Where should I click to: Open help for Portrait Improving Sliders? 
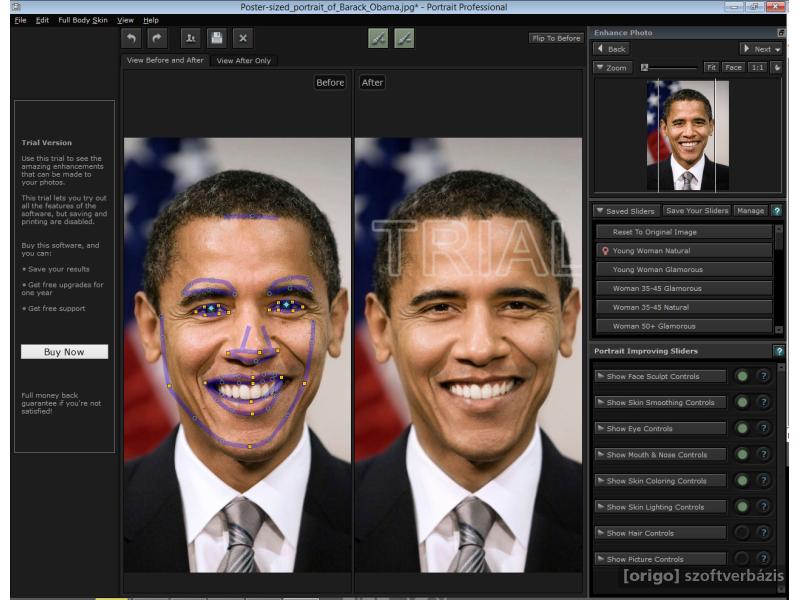coord(779,351)
